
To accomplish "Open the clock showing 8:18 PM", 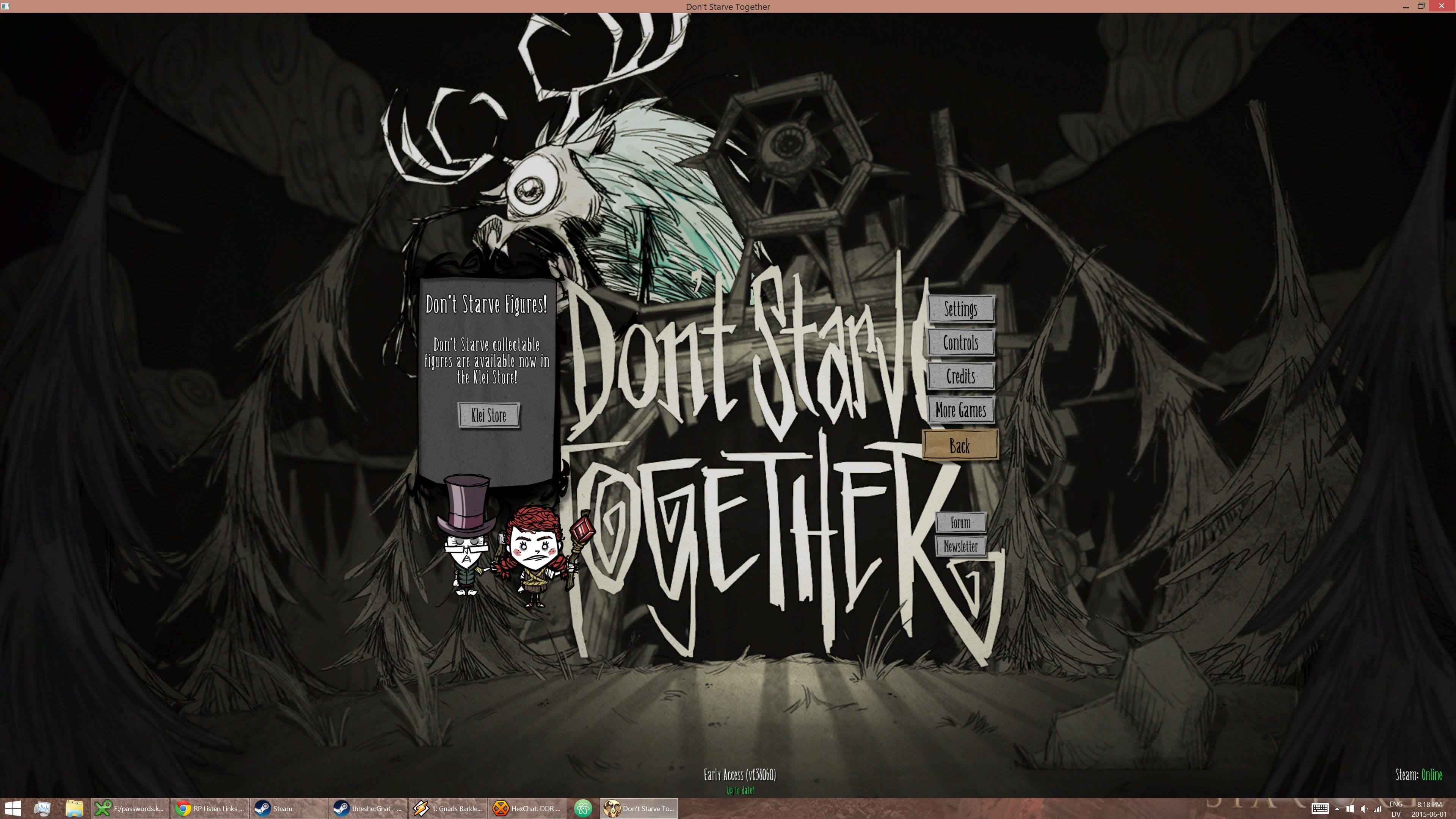I will (x=1429, y=809).
